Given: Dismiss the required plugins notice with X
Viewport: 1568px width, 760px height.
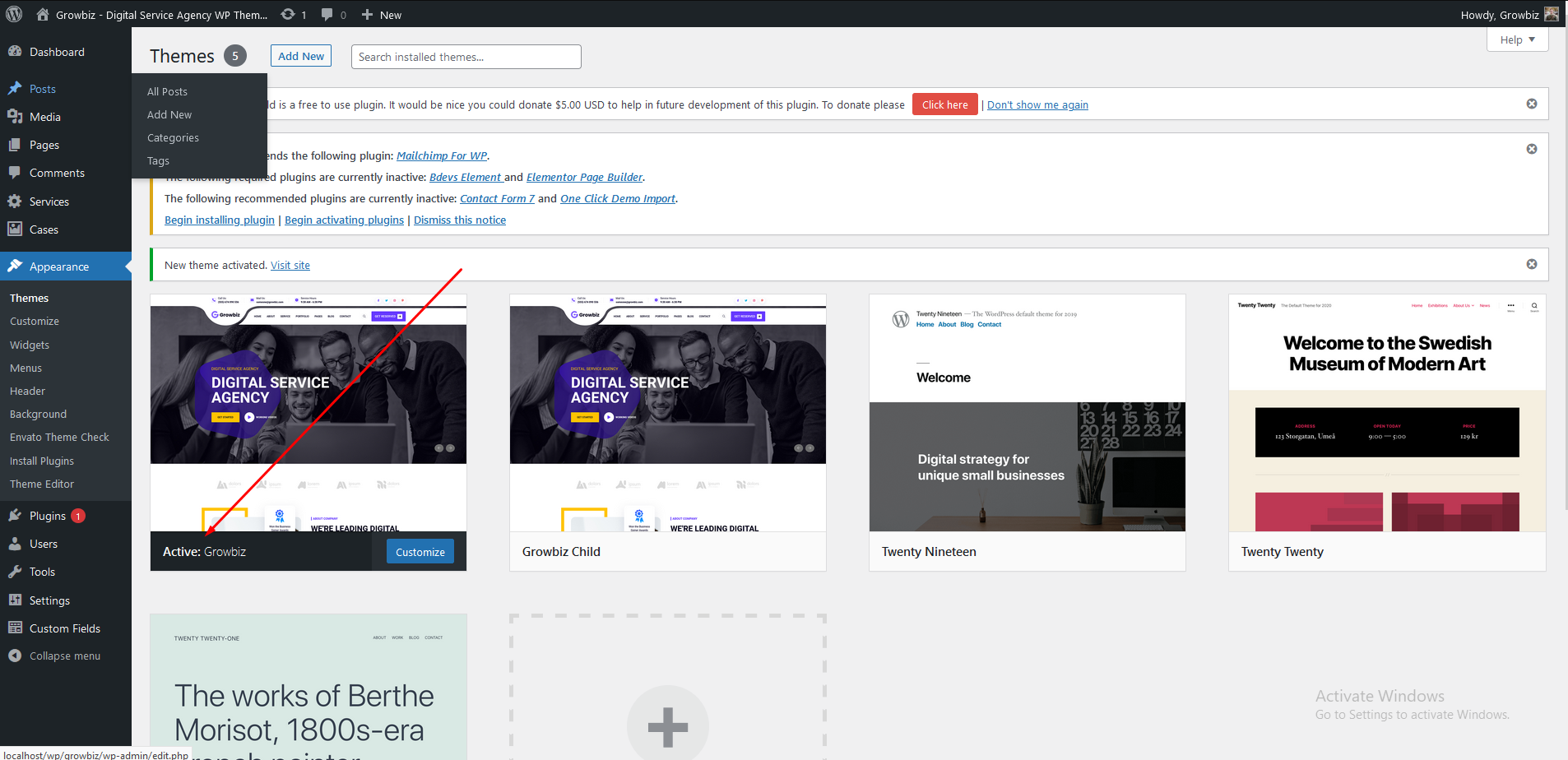Looking at the screenshot, I should (1532, 149).
